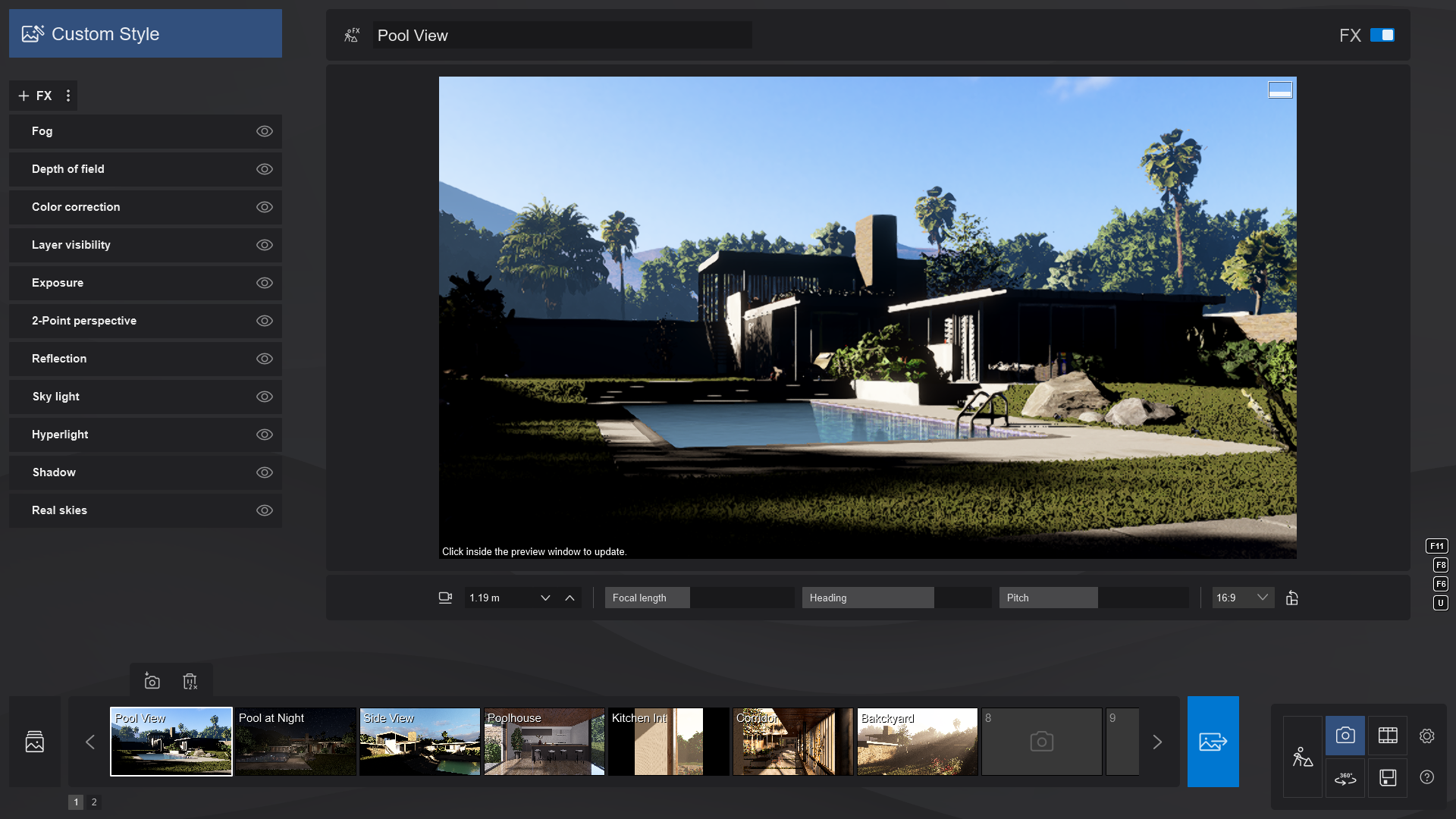Toggle the FX master switch
Screen dimensions: 1456x819
tap(1382, 35)
